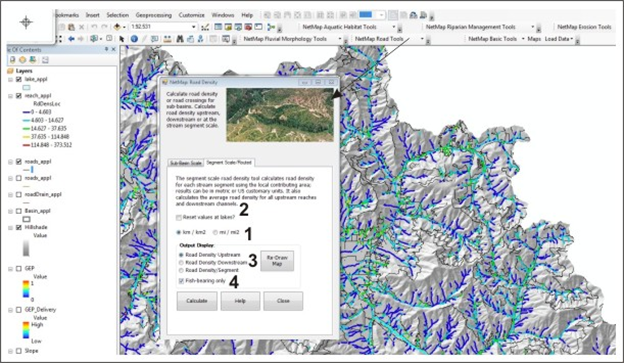Click the HTML Popup tool icon
Image resolution: width=624 pixels, height=363 pixels.
[x=155, y=39]
